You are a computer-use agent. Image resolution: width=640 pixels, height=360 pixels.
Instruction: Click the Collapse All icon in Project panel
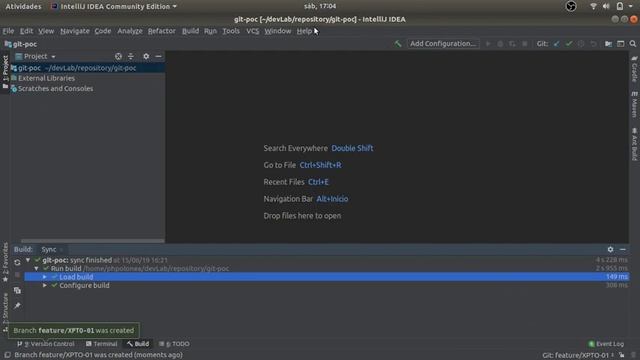click(131, 56)
